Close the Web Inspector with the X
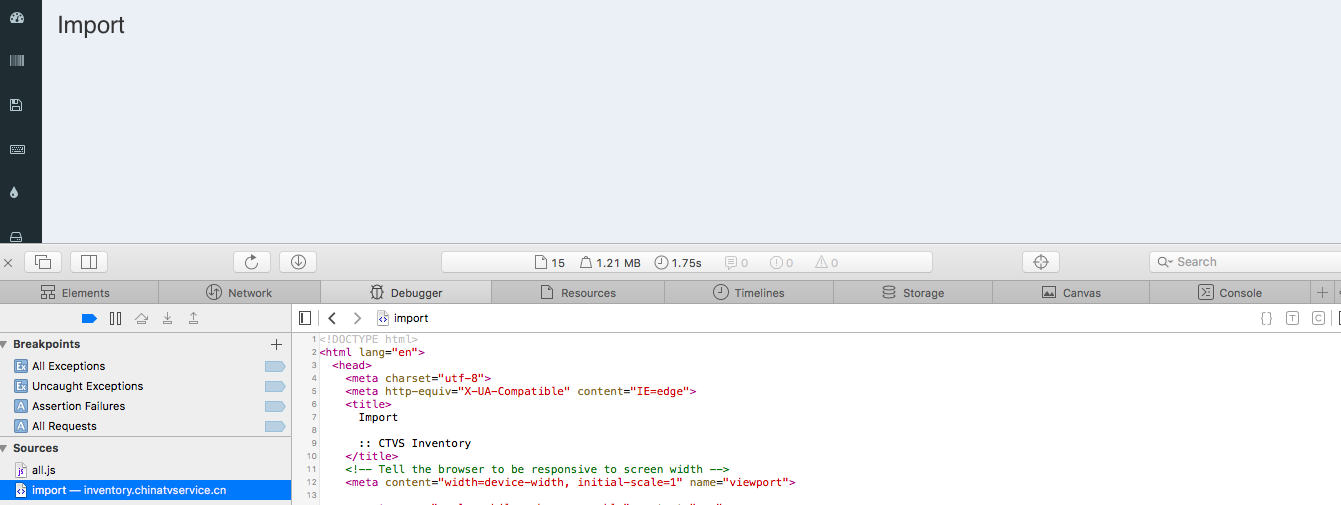The height and width of the screenshot is (505, 1341). [8, 263]
